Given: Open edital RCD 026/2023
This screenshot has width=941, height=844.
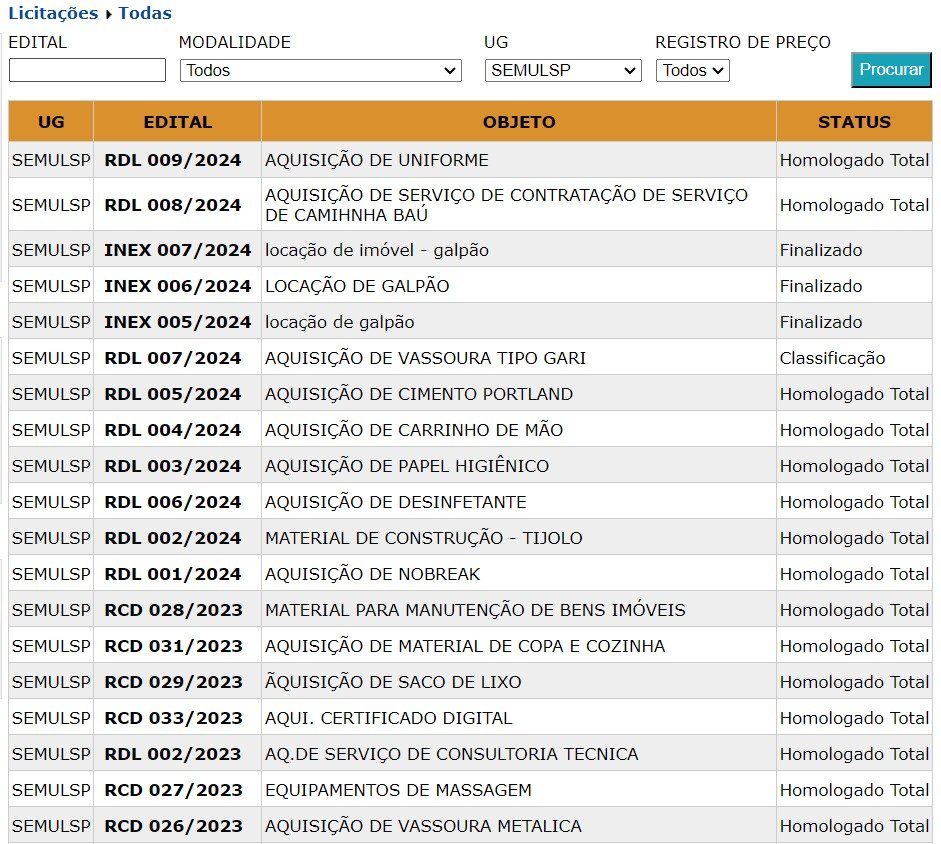Looking at the screenshot, I should pyautogui.click(x=173, y=827).
